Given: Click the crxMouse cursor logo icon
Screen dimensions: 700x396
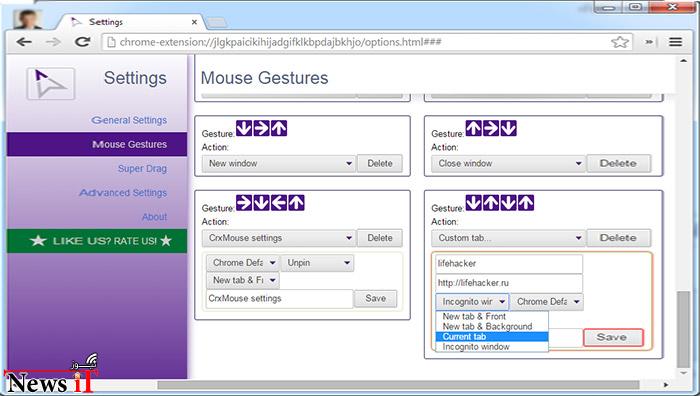Looking at the screenshot, I should coord(50,83).
